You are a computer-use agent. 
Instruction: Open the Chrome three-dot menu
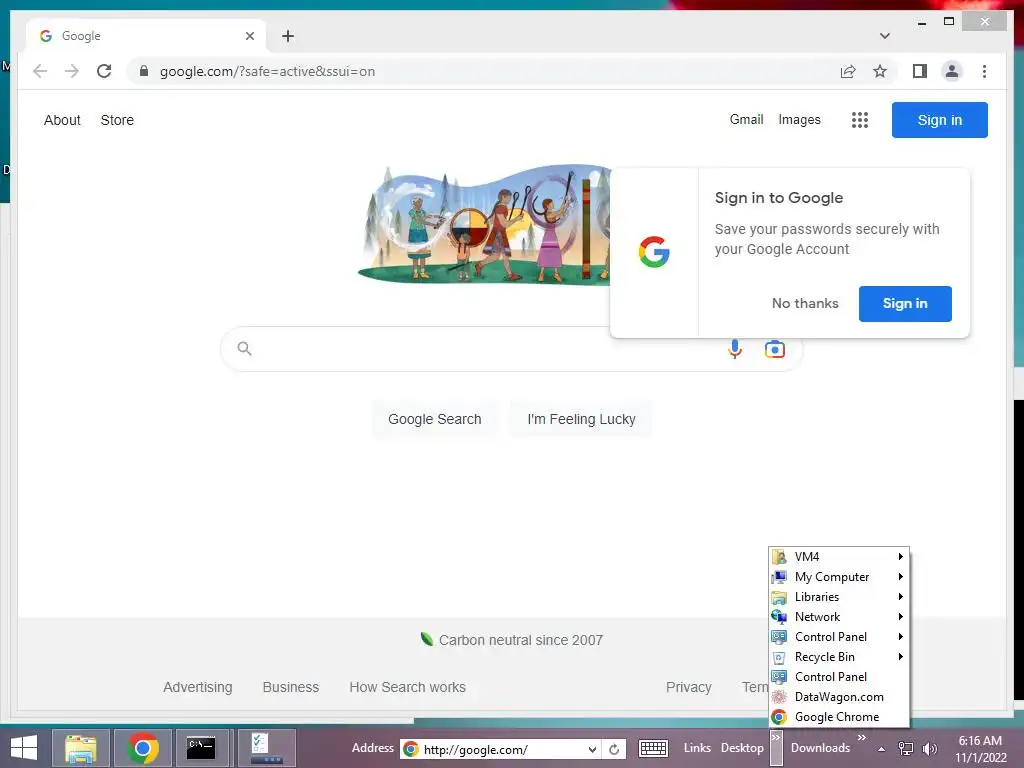click(984, 71)
